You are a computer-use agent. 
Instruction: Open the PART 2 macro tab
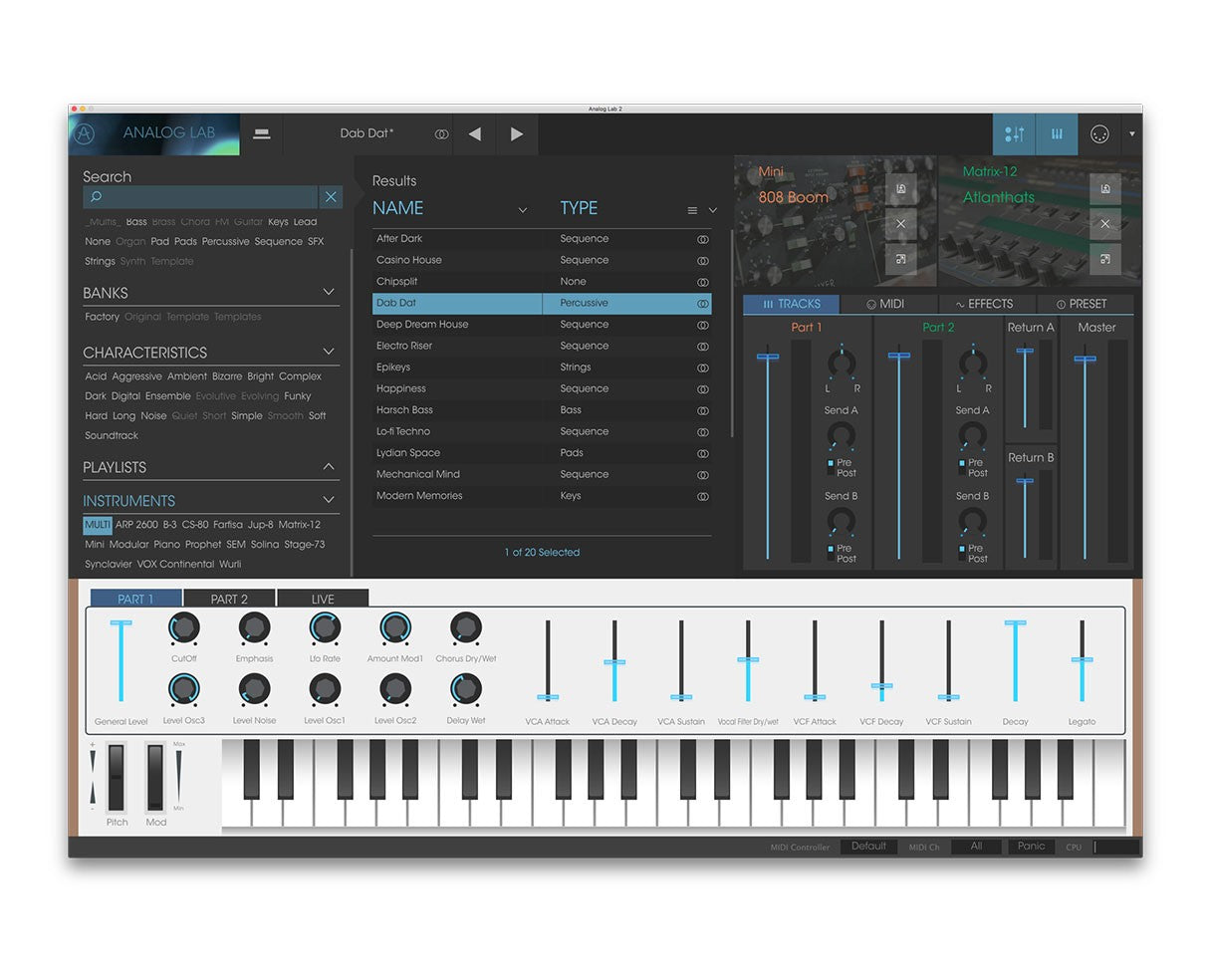(229, 599)
